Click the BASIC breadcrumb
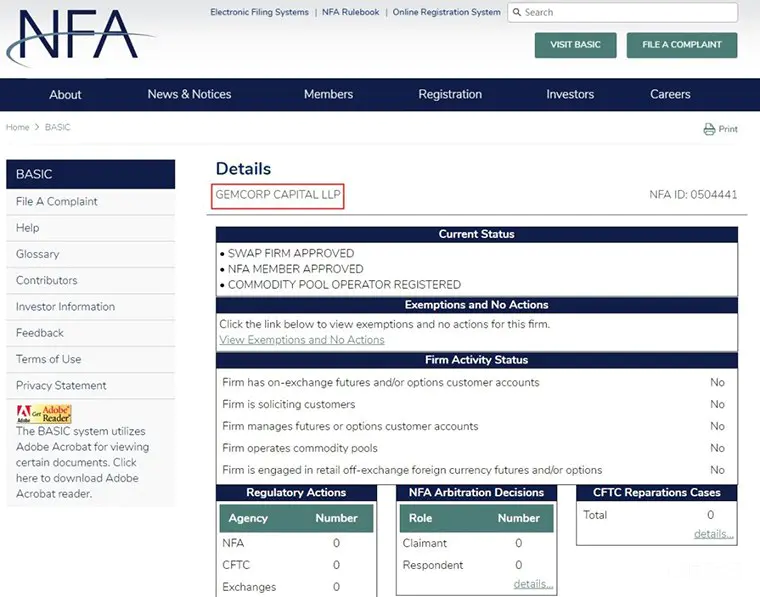 coord(58,127)
